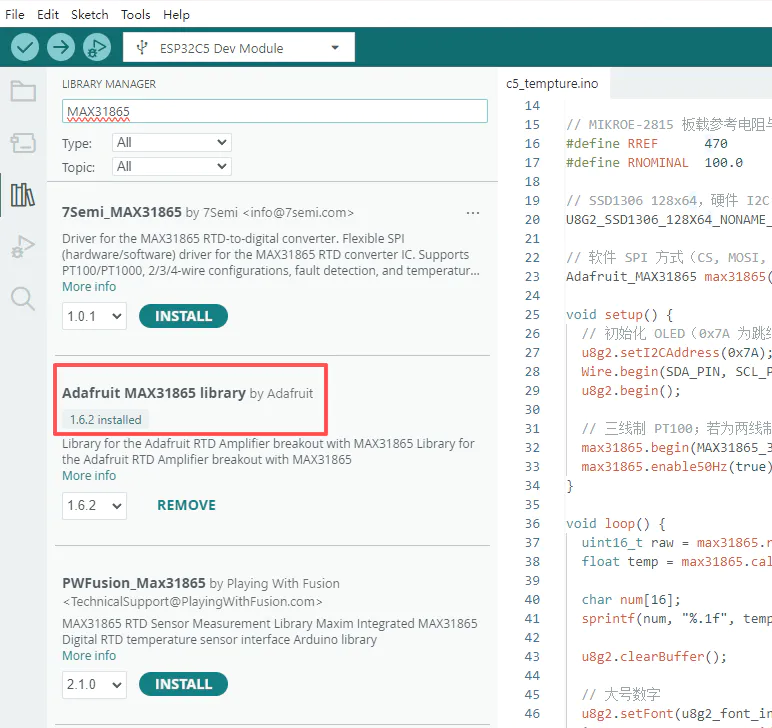Click the USB icon in board selector
This screenshot has height=728, width=772.
pos(142,48)
